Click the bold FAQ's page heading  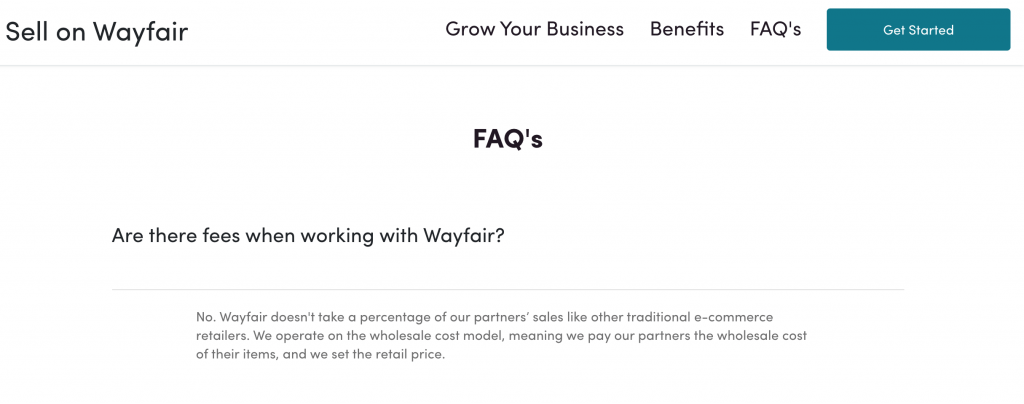(x=507, y=139)
